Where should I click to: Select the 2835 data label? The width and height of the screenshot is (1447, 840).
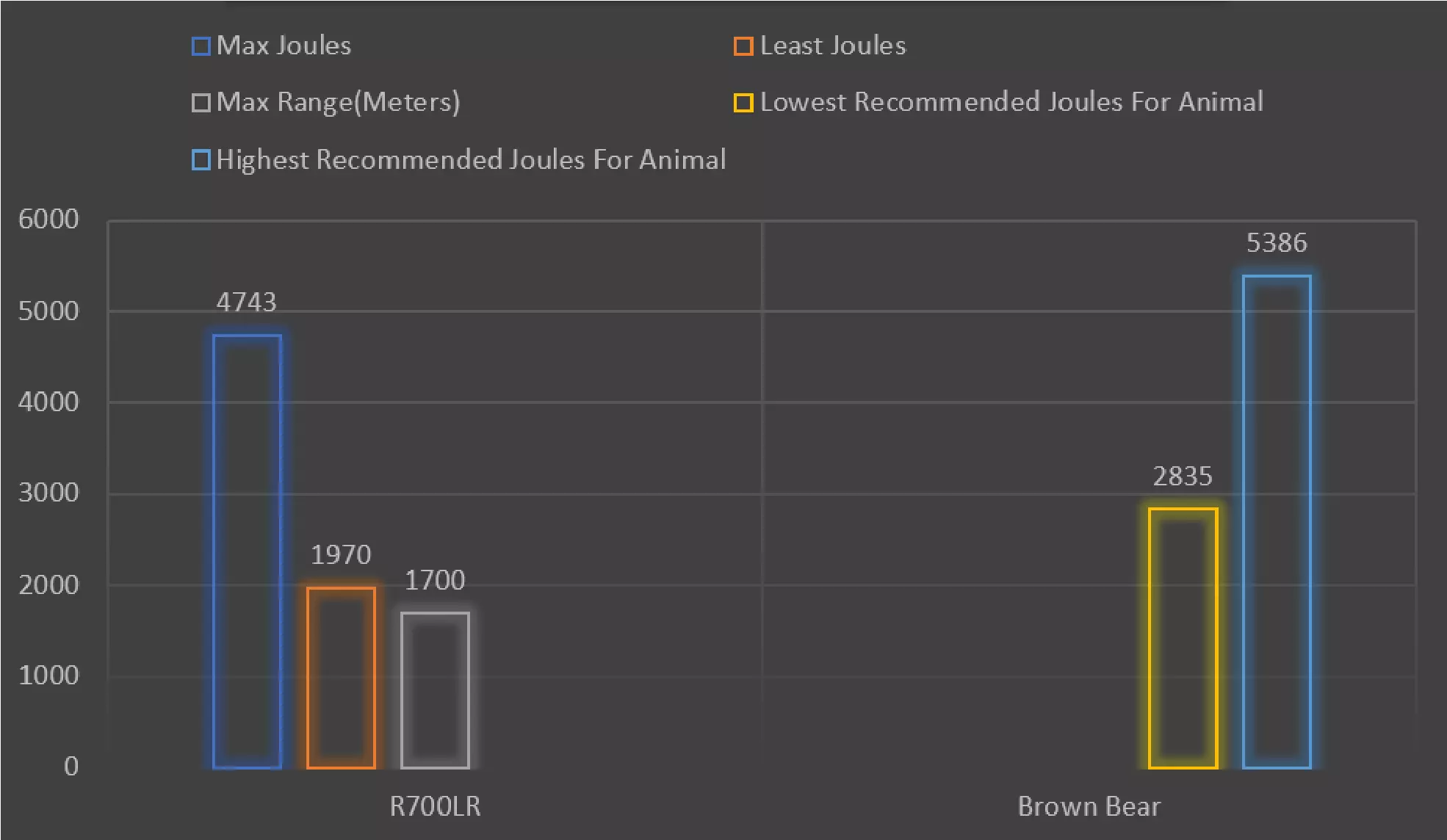click(x=1183, y=477)
